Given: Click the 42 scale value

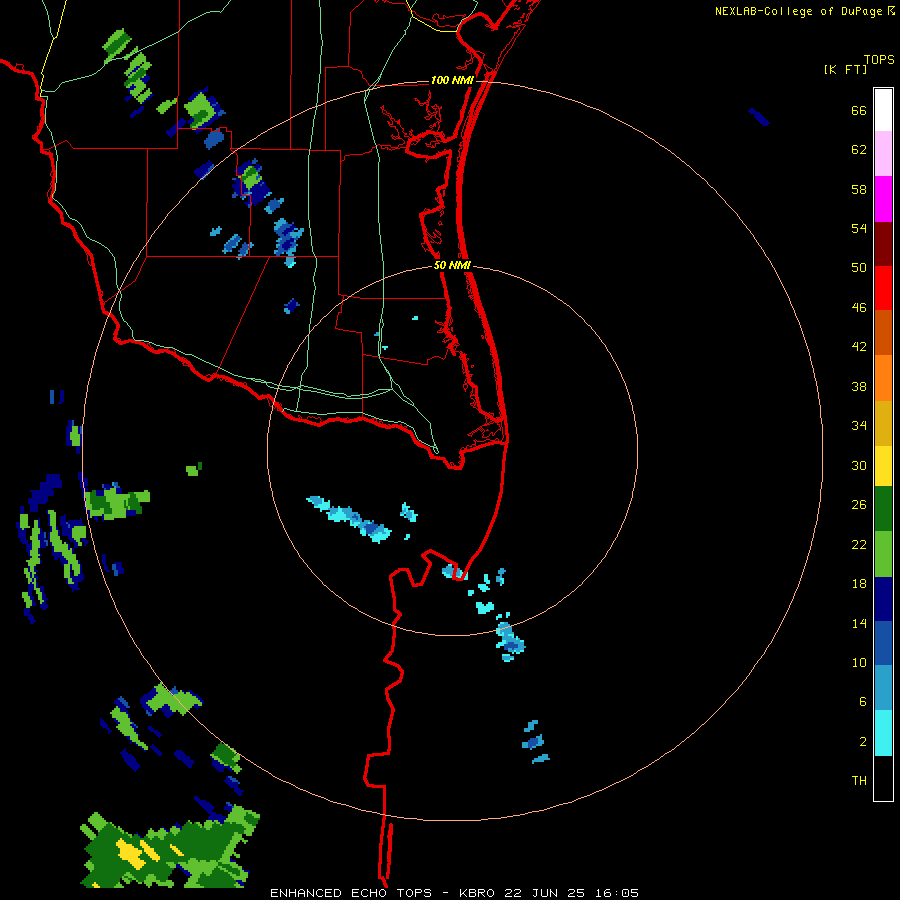Looking at the screenshot, I should click(859, 347).
